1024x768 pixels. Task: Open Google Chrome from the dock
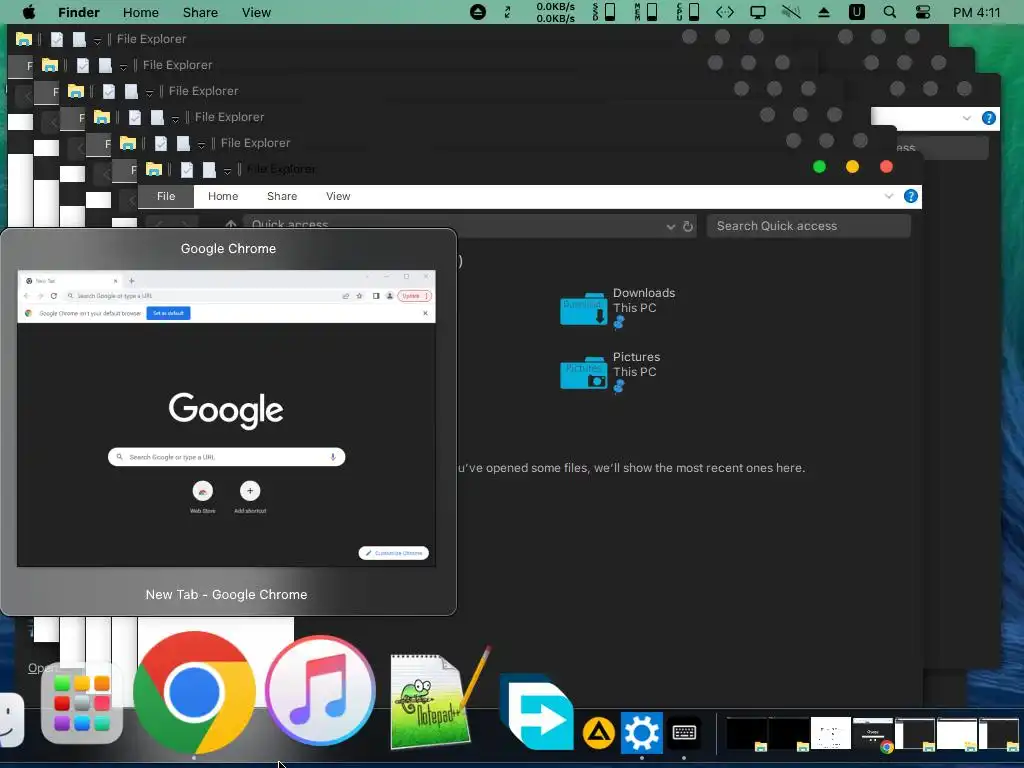pos(194,692)
